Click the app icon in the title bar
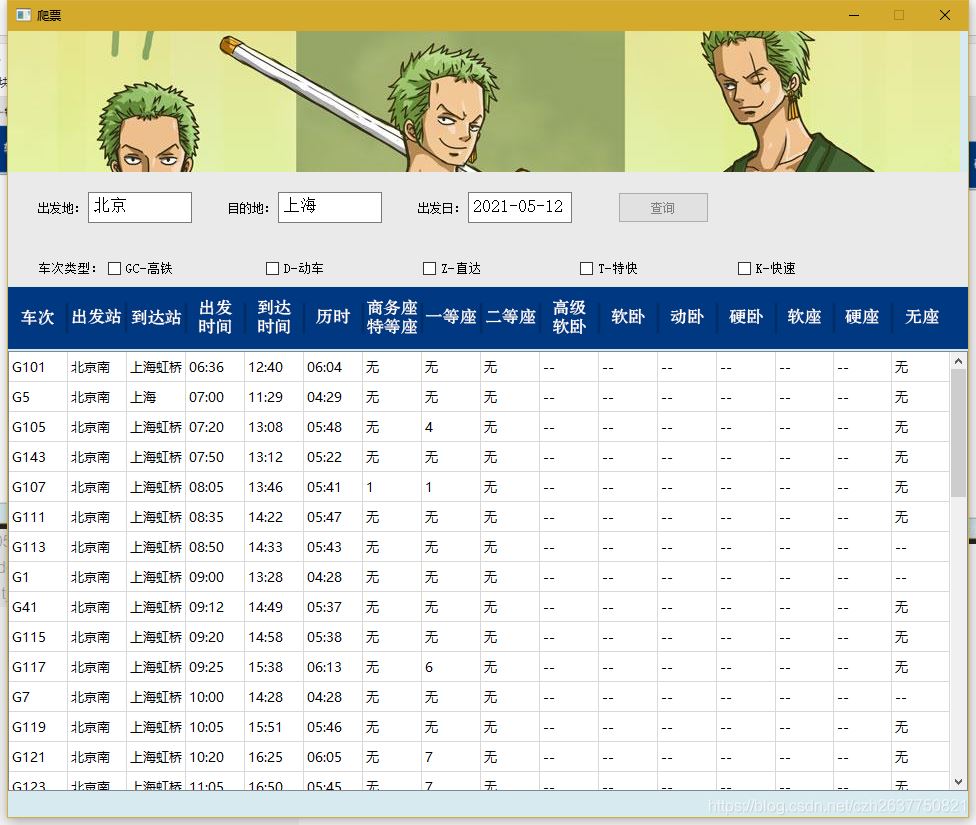 [x=24, y=14]
